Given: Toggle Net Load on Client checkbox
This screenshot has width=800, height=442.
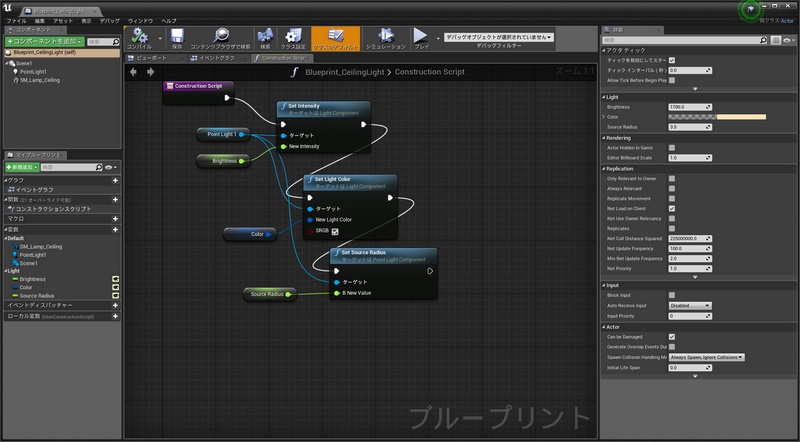Looking at the screenshot, I should [672, 209].
